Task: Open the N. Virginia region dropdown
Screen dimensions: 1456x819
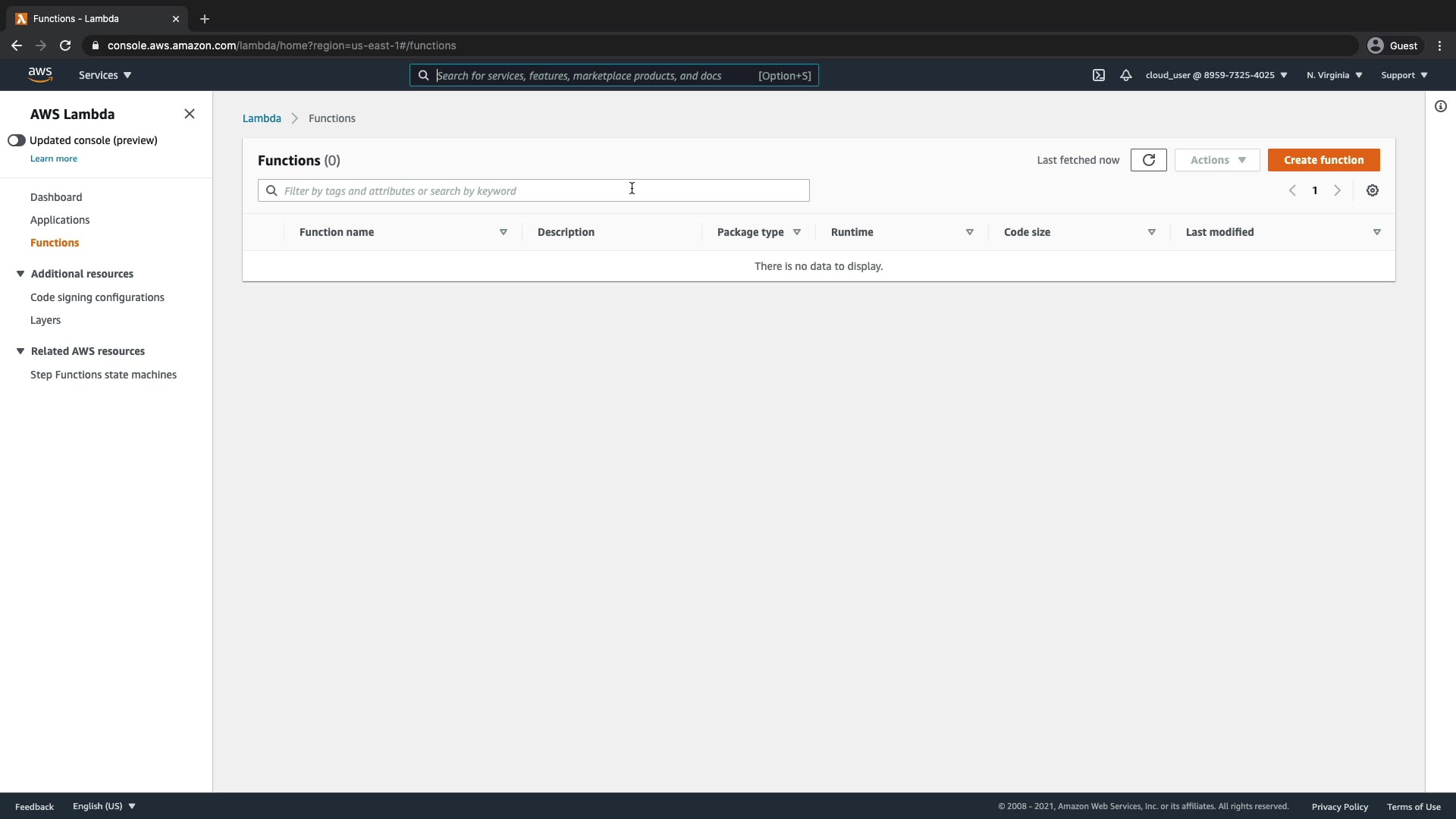Action: tap(1334, 75)
